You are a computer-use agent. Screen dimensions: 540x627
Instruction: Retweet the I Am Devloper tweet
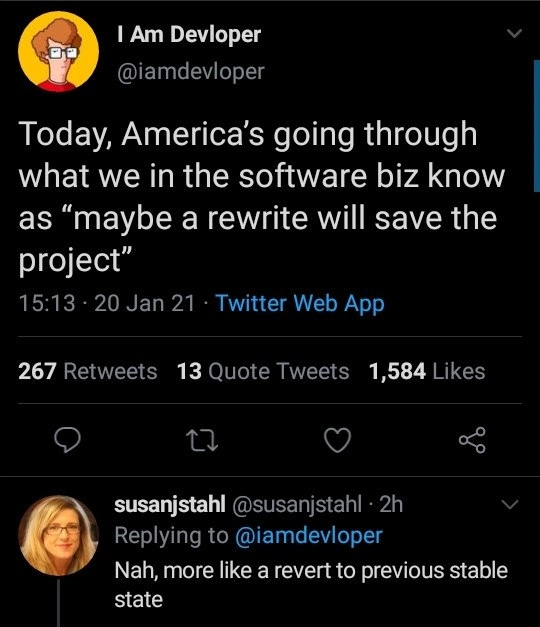coord(204,440)
